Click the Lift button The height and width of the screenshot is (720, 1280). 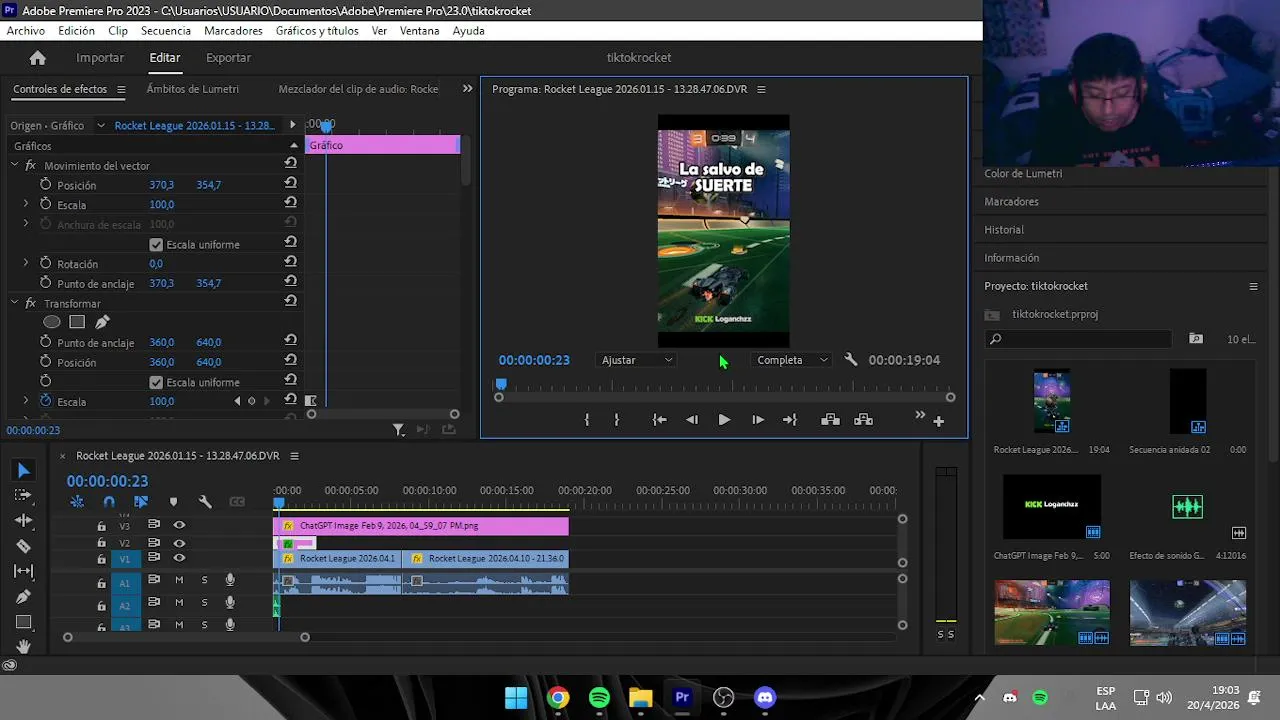(830, 420)
